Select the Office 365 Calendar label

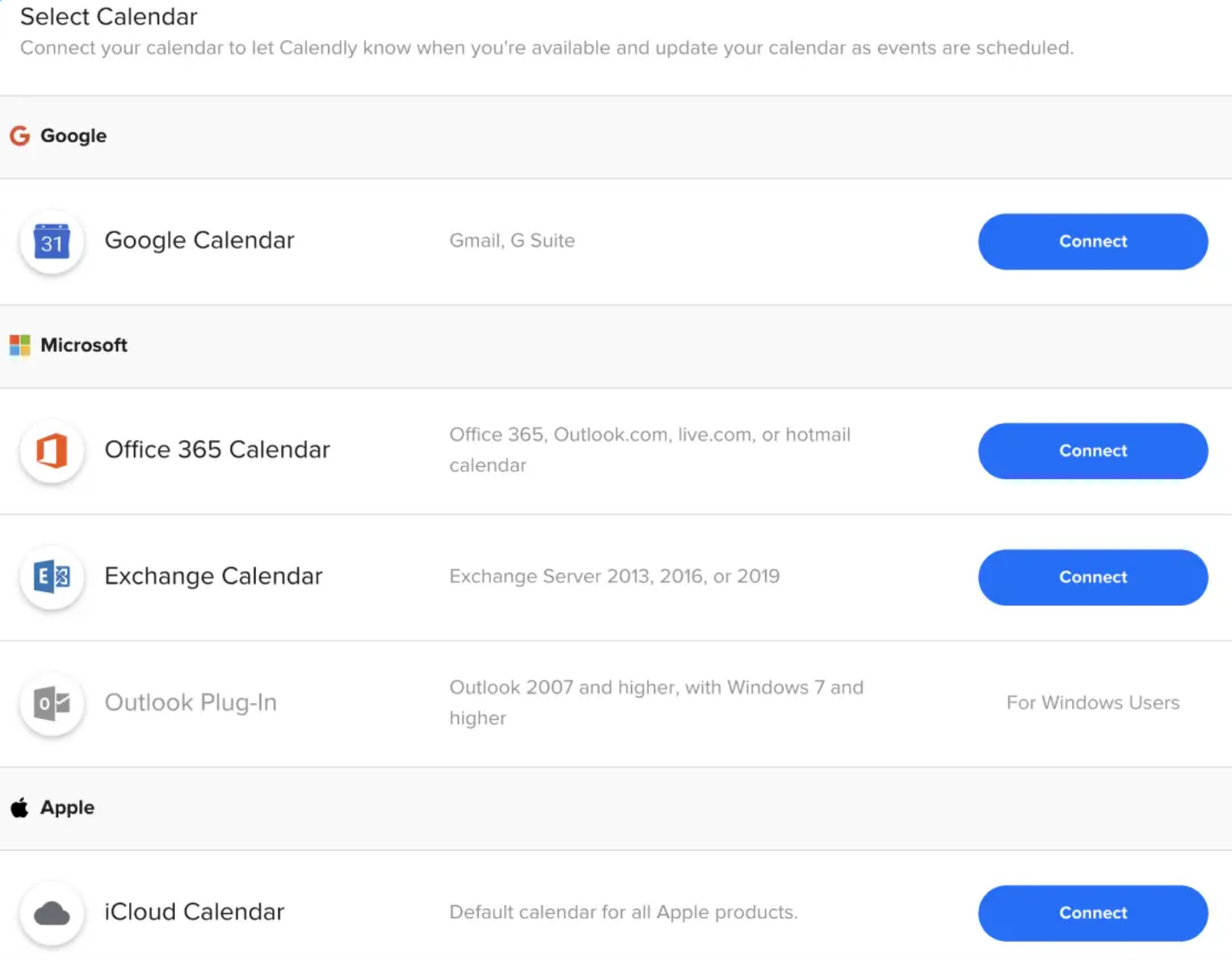[x=216, y=449]
